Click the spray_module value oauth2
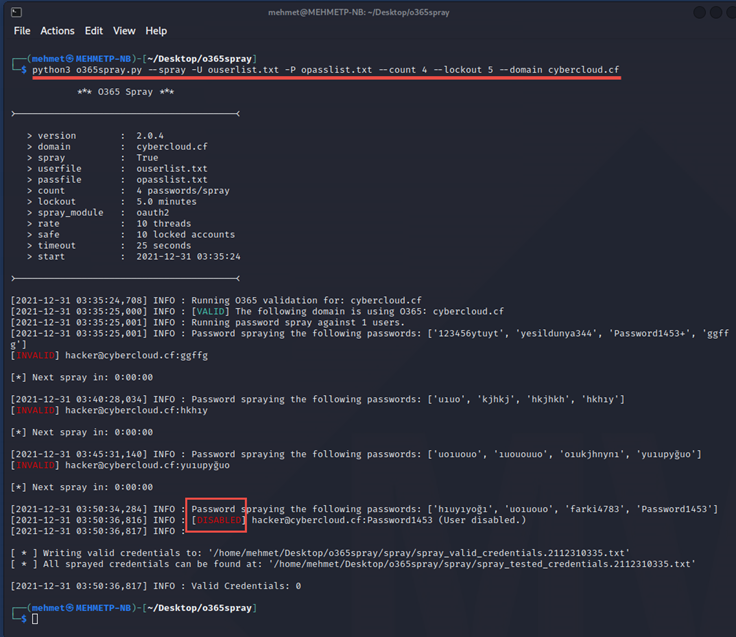The width and height of the screenshot is (736, 637). click(153, 213)
